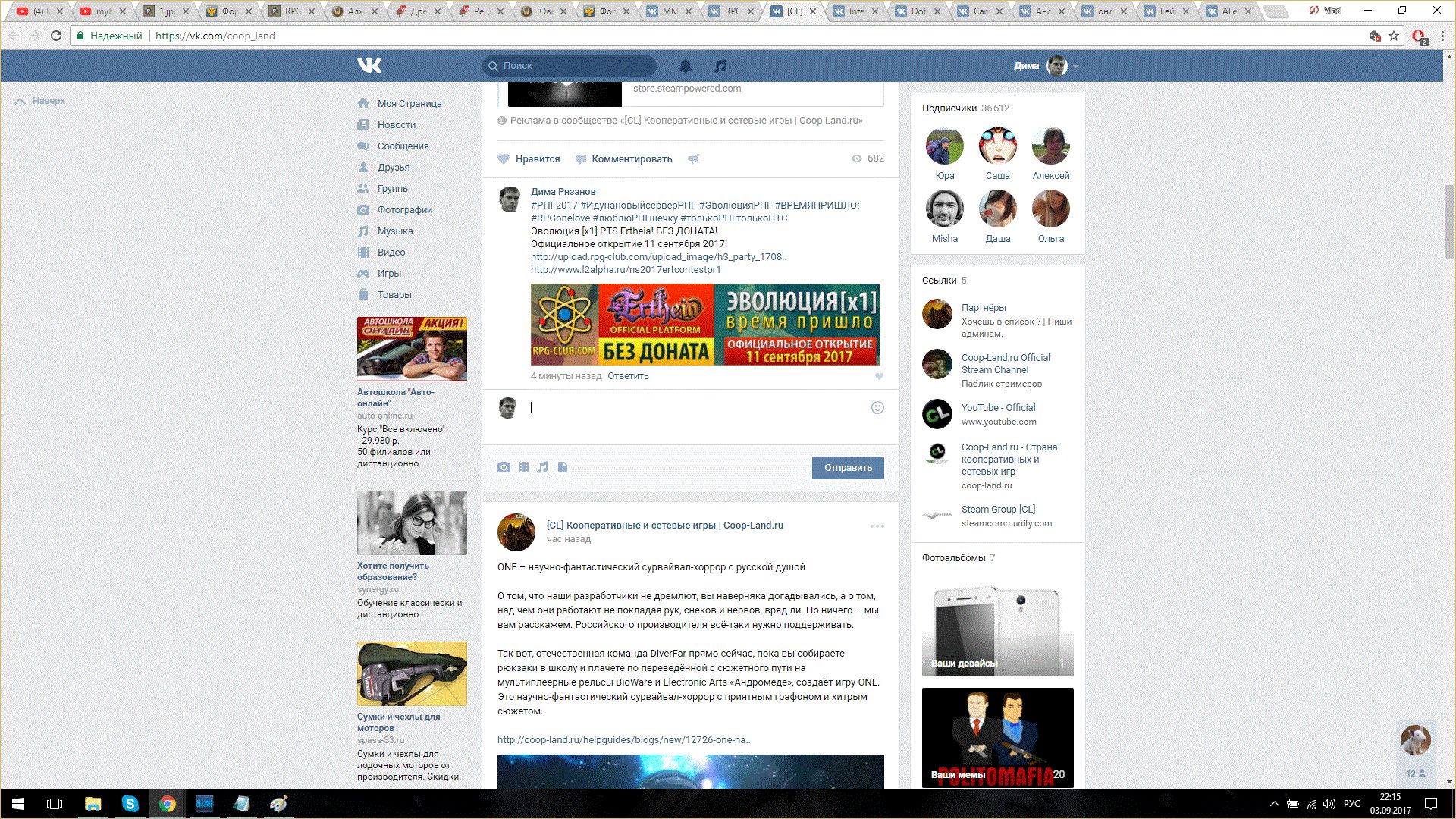The width and height of the screenshot is (1456, 819).
Task: Open the music note icon in the header
Action: (x=720, y=66)
